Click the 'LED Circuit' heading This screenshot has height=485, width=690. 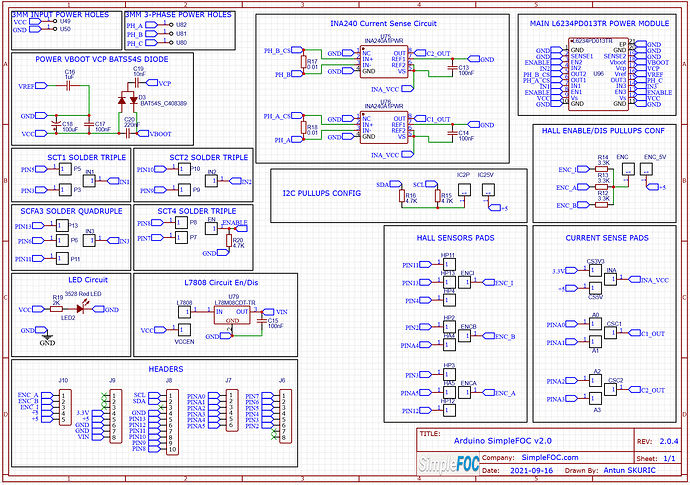88,279
